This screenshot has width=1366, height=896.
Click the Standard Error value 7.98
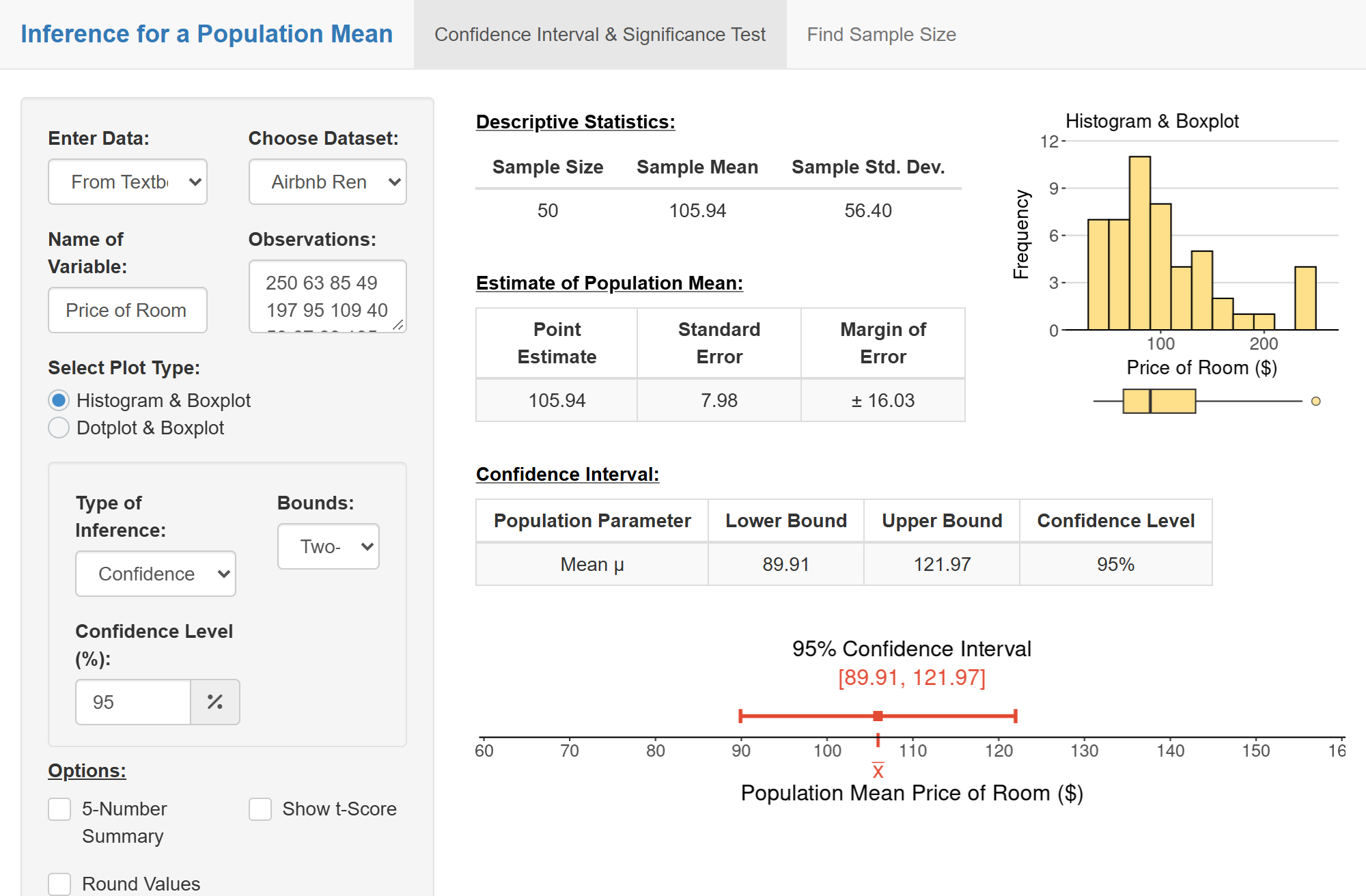[719, 400]
